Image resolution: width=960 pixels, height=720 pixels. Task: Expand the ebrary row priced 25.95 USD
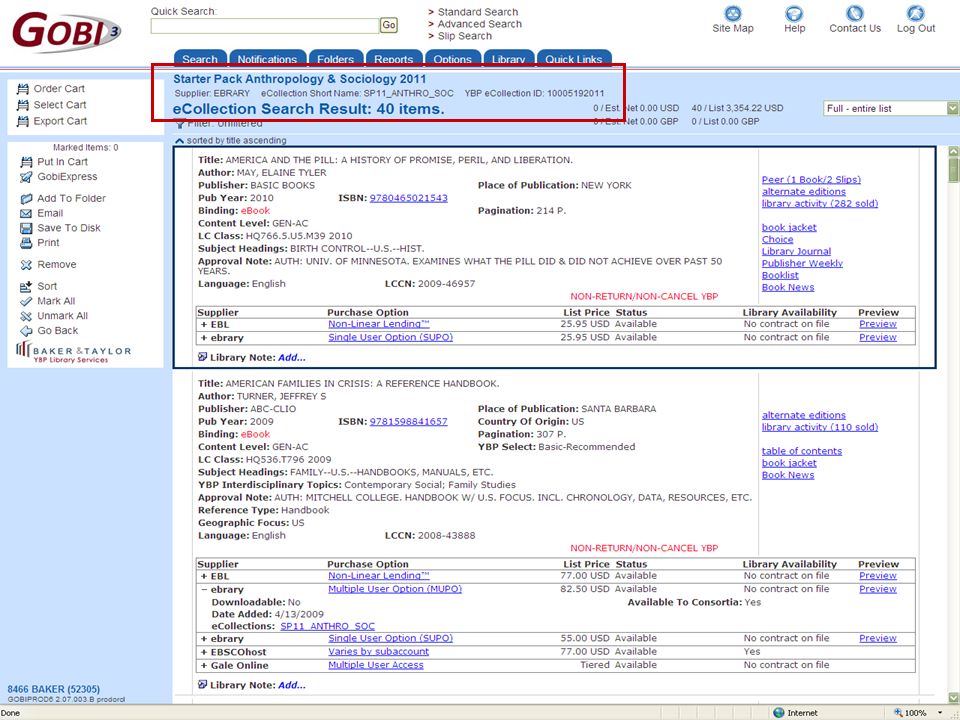[204, 338]
